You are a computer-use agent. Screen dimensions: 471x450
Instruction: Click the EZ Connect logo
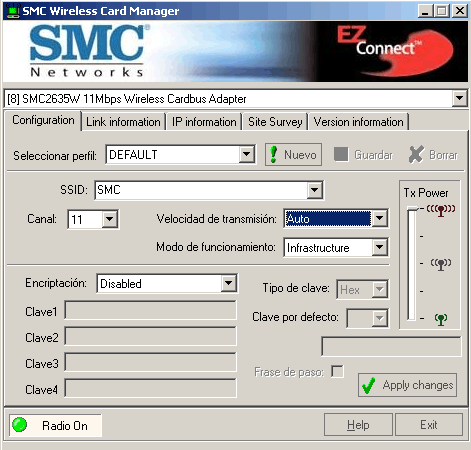tap(396, 50)
